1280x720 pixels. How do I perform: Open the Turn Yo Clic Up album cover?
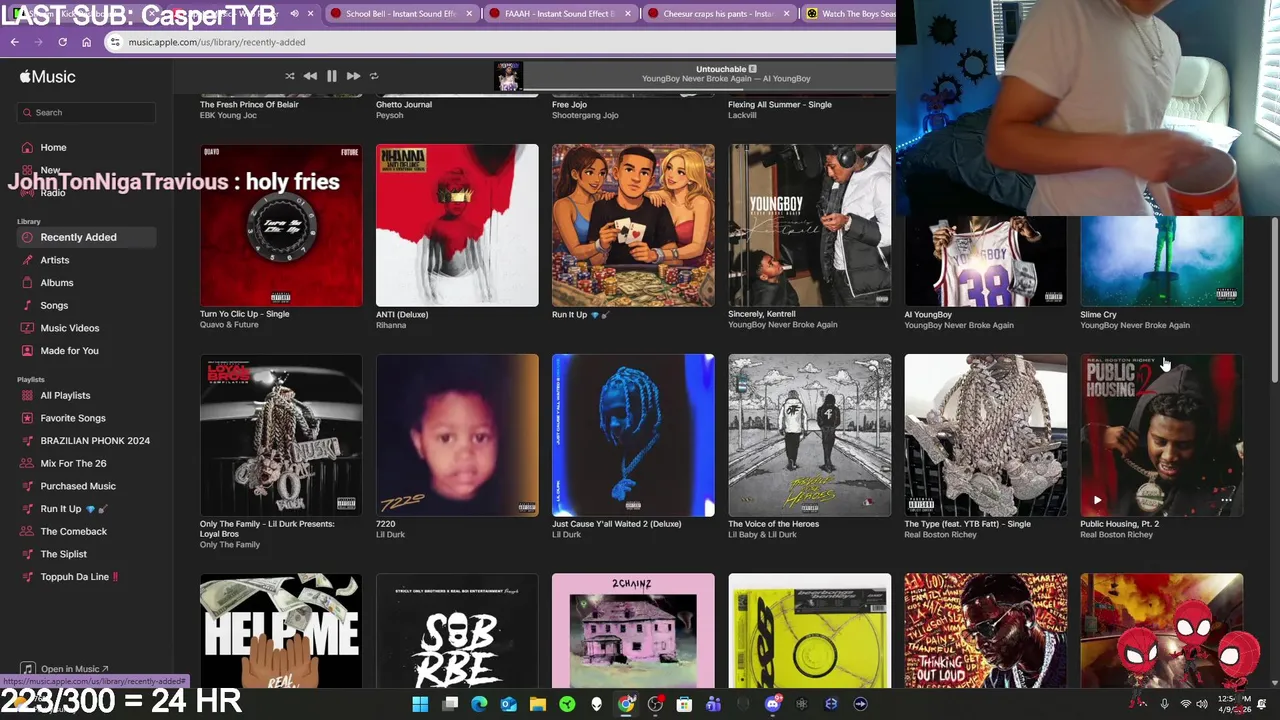coord(281,225)
